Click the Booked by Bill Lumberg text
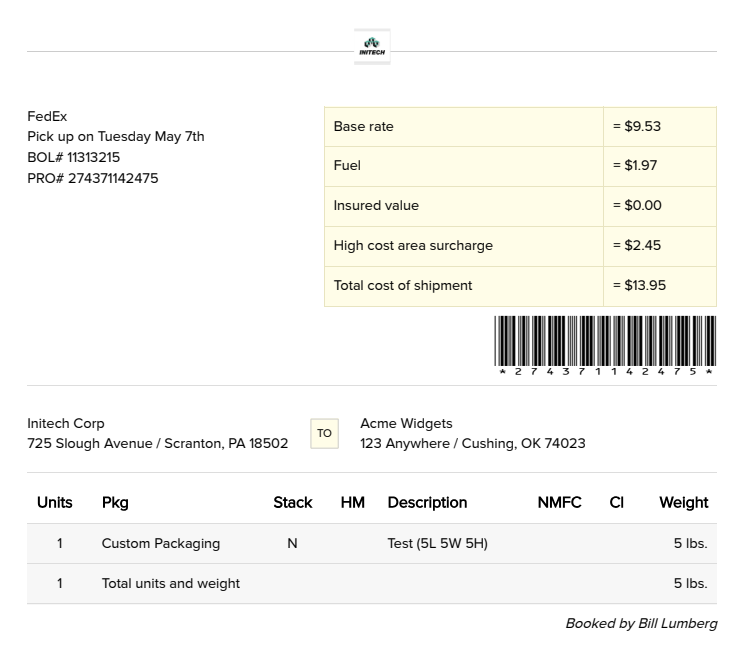The height and width of the screenshot is (651, 749). tap(641, 623)
